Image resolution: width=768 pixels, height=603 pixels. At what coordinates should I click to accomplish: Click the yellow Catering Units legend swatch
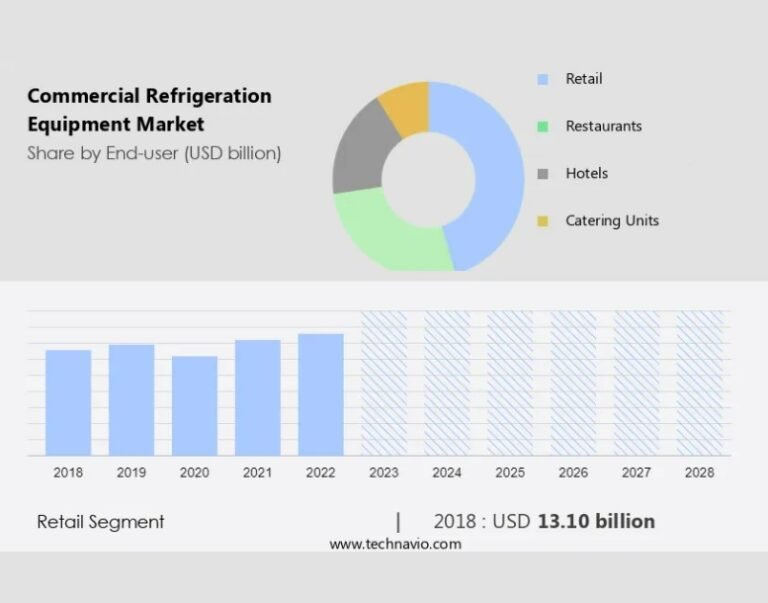pyautogui.click(x=543, y=221)
